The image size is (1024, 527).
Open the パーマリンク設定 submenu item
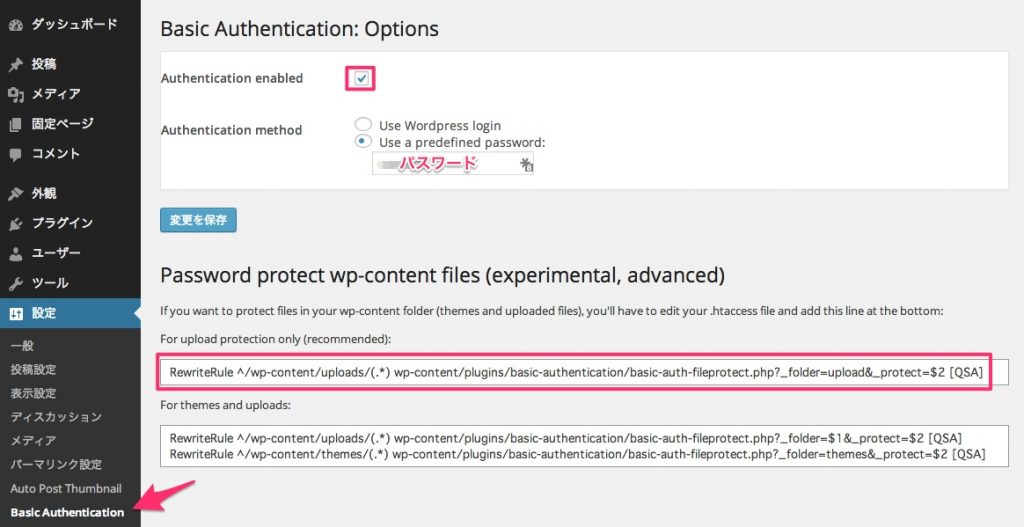coord(56,464)
